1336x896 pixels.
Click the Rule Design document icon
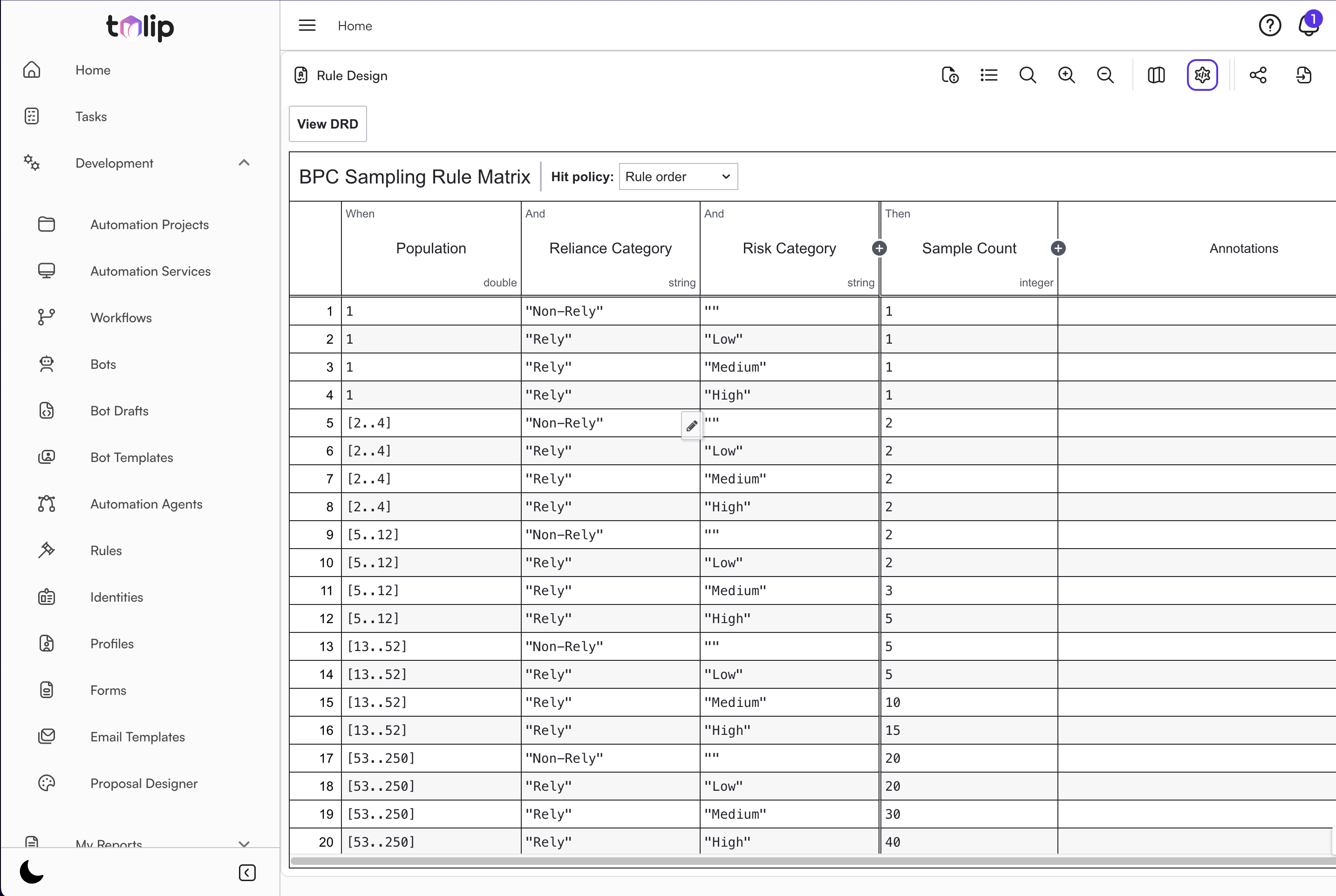click(x=300, y=75)
